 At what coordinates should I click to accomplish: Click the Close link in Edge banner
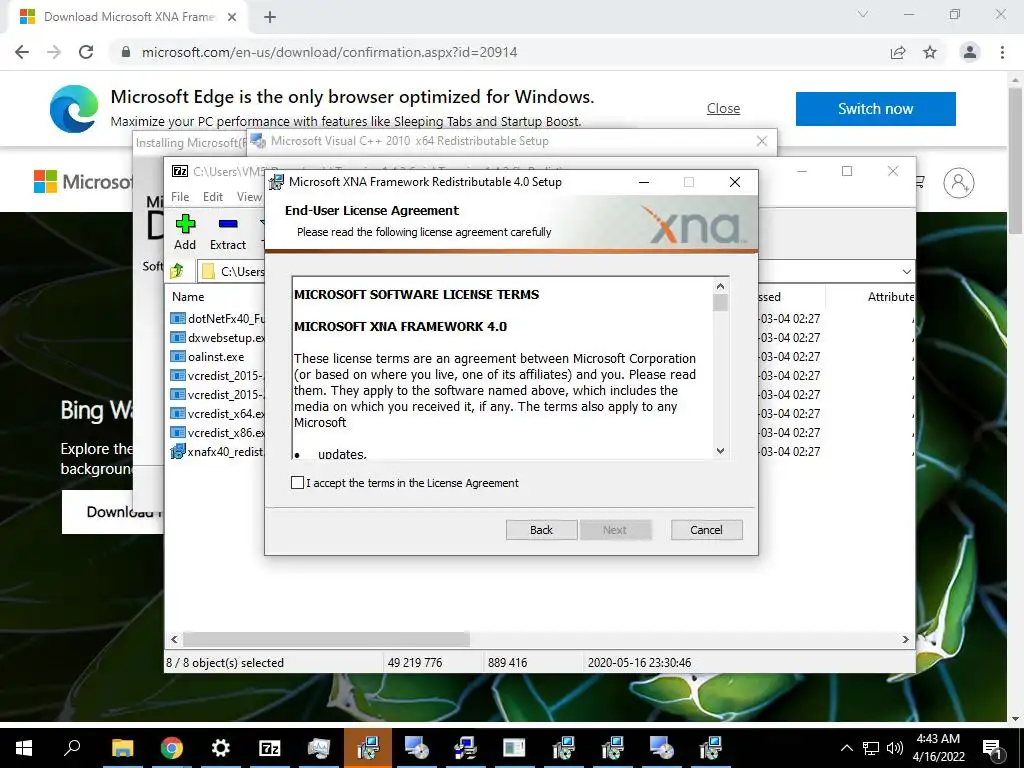[724, 108]
